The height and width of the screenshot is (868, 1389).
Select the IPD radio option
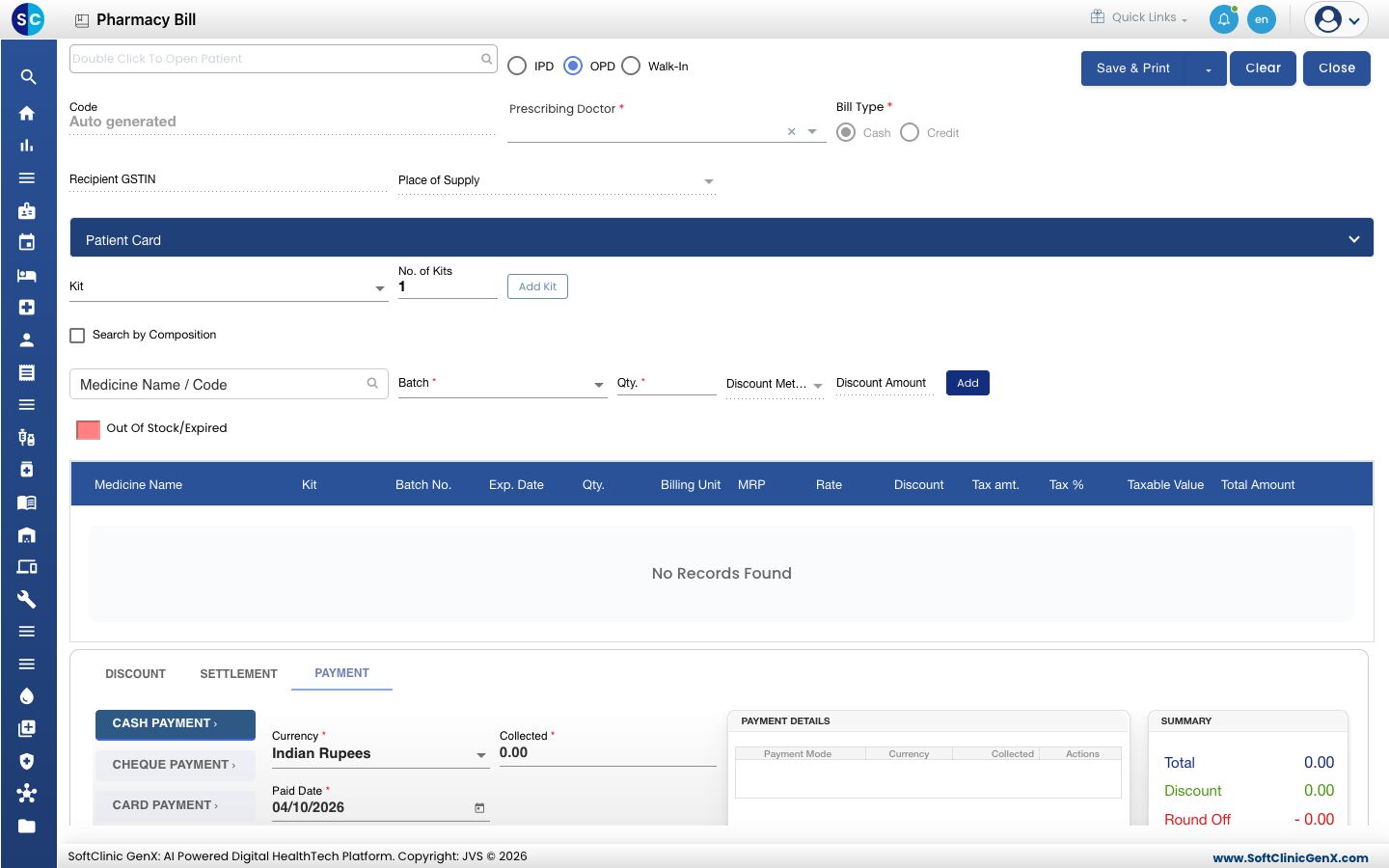click(518, 66)
